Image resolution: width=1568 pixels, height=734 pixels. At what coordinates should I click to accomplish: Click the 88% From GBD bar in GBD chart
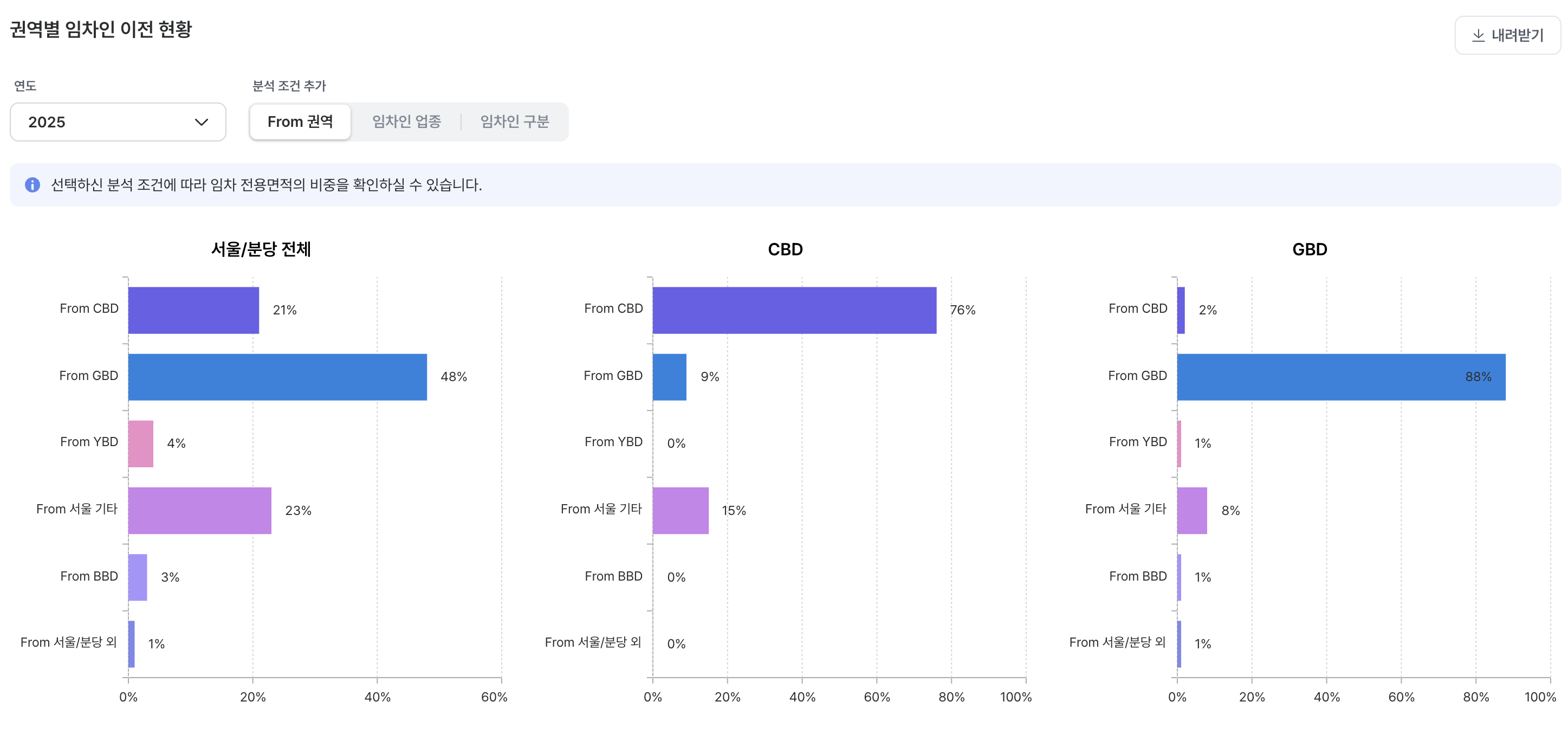tap(1341, 376)
